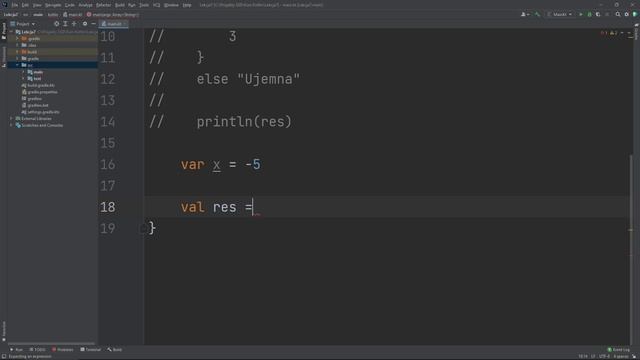640x360 pixels.
Task: Collapse the src folder node
Action: tap(18, 65)
